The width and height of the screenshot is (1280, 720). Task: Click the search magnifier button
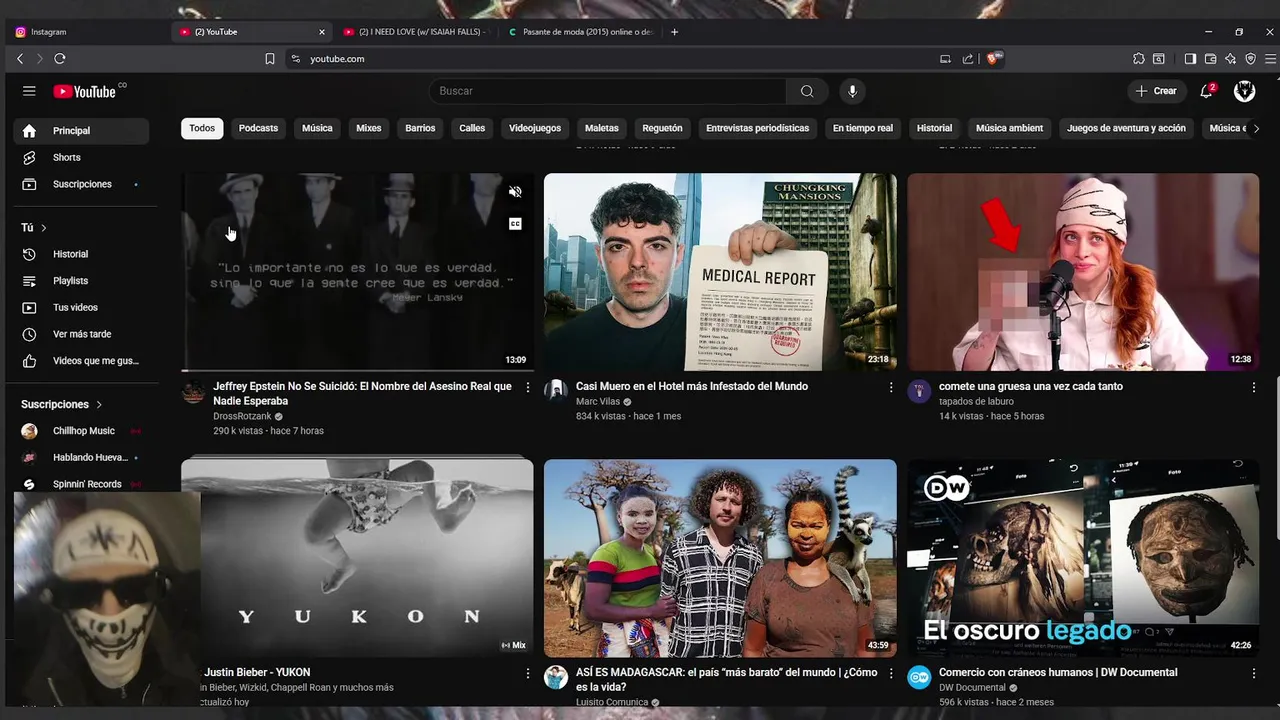pos(807,91)
